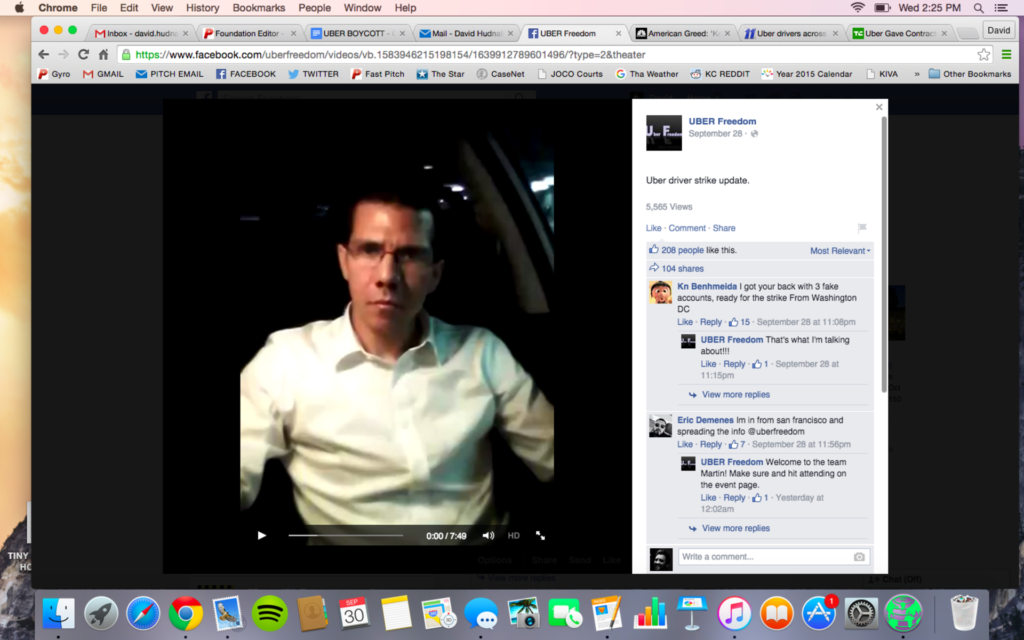The width and height of the screenshot is (1024, 640).
Task: Open Eric Demenes's profile link
Action: click(x=705, y=421)
